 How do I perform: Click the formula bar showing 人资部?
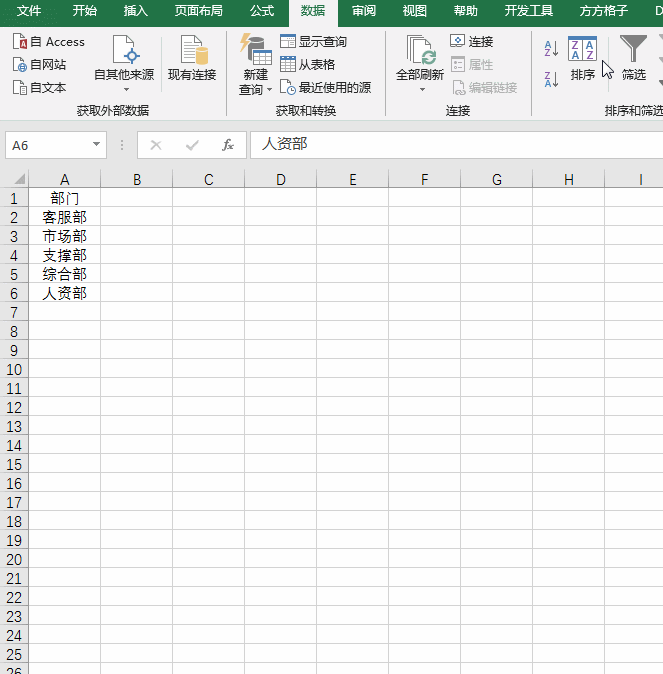click(x=457, y=145)
